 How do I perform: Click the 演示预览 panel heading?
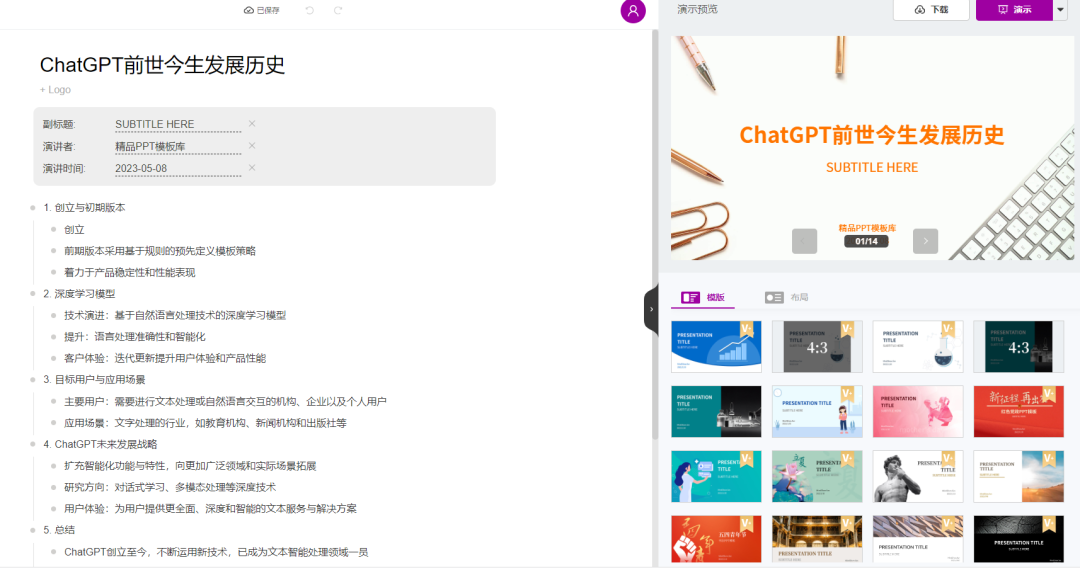[x=697, y=10]
